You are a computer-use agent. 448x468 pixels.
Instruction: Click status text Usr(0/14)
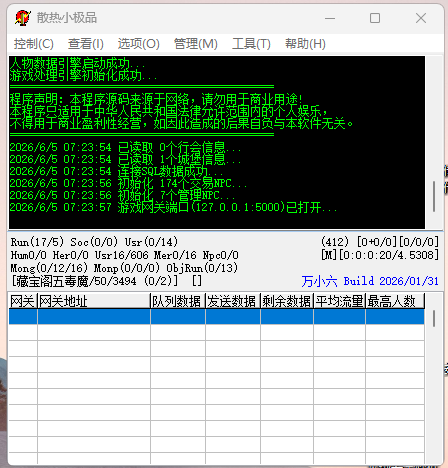[151, 242]
